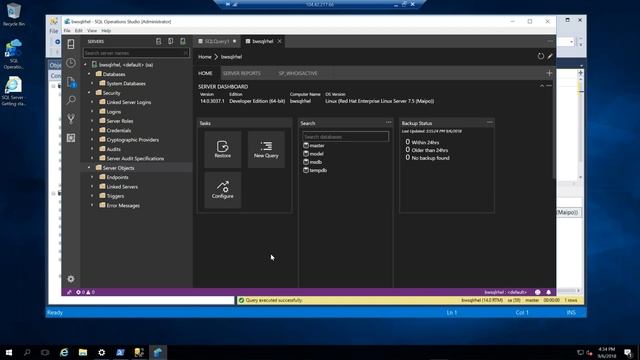Image resolution: width=640 pixels, height=360 pixels.
Task: Switch to the SP_WHOISACTIVE tab
Action: [298, 73]
